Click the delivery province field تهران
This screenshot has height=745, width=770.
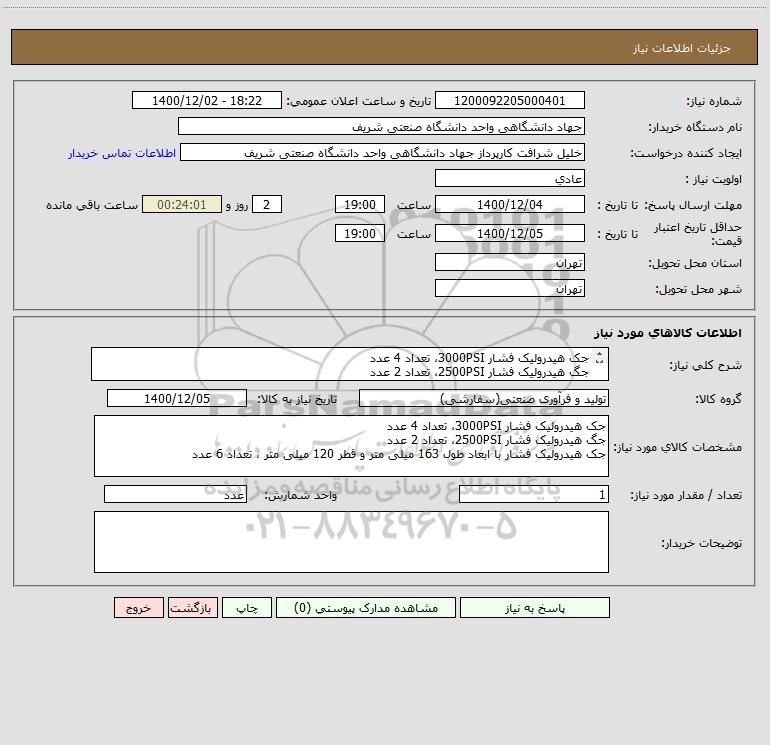(x=510, y=262)
